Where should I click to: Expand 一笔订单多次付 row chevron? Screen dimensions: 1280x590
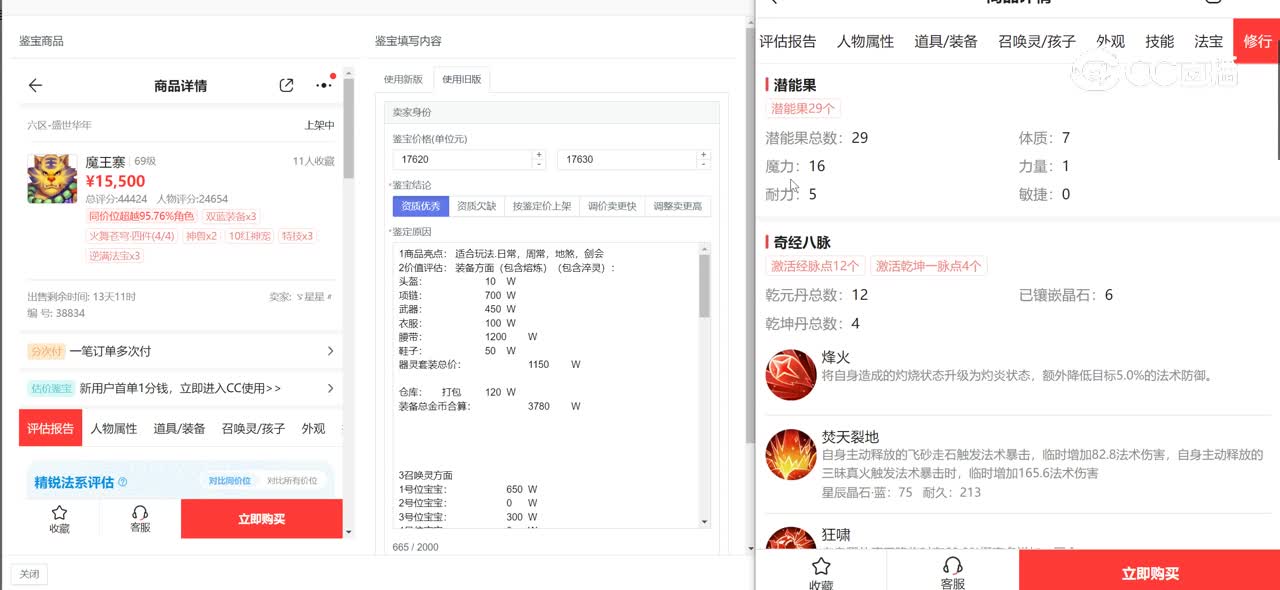coord(331,351)
